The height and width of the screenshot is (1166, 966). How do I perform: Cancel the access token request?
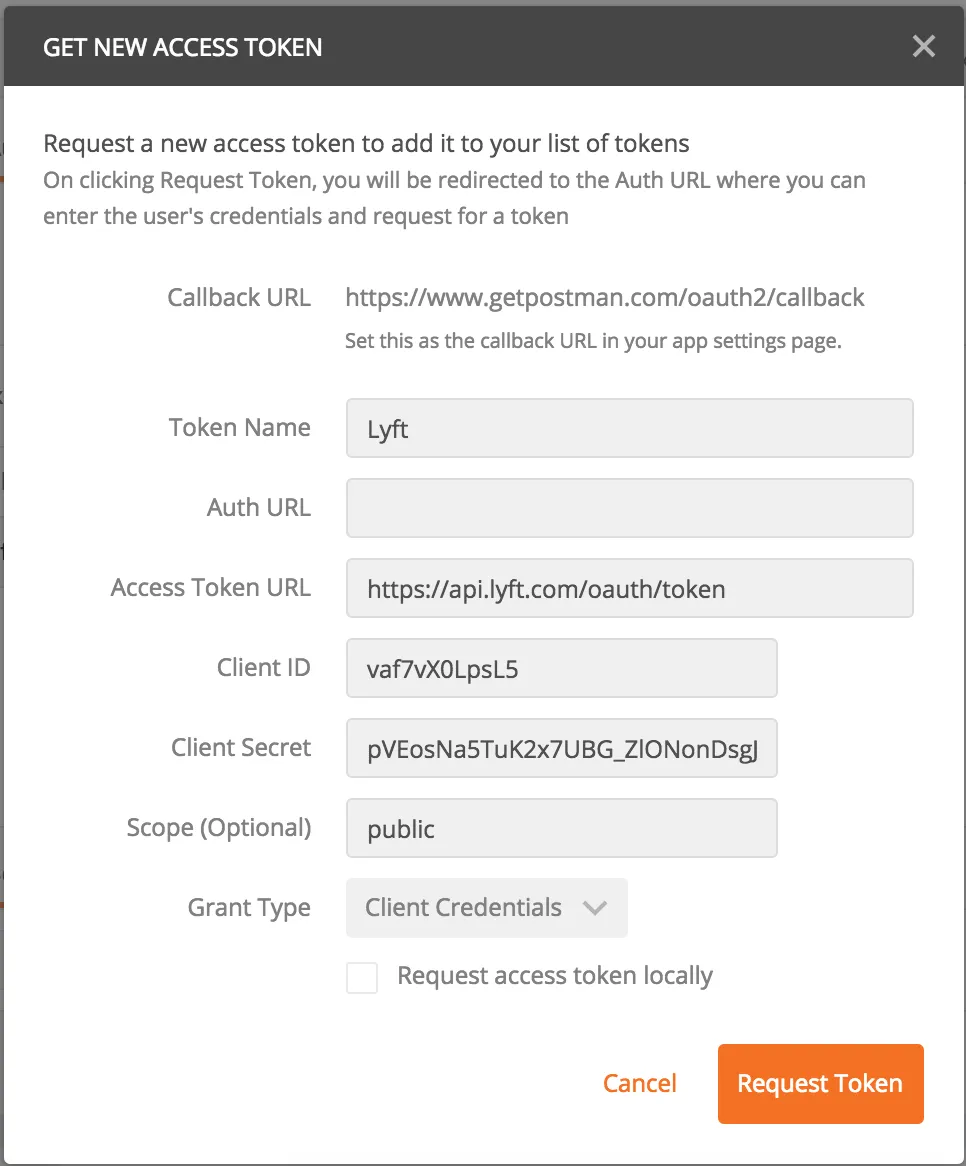(x=640, y=1084)
